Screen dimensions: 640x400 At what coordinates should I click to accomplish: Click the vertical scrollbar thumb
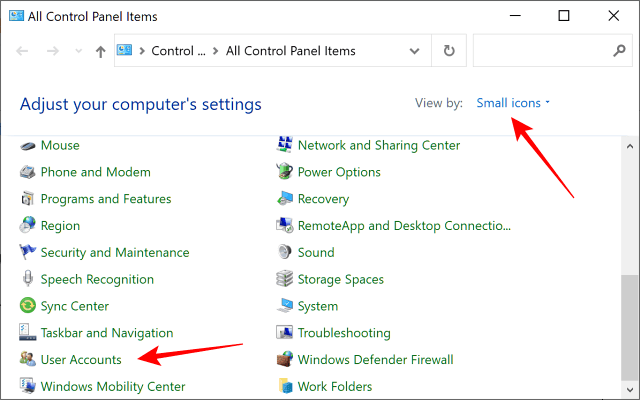click(630, 327)
